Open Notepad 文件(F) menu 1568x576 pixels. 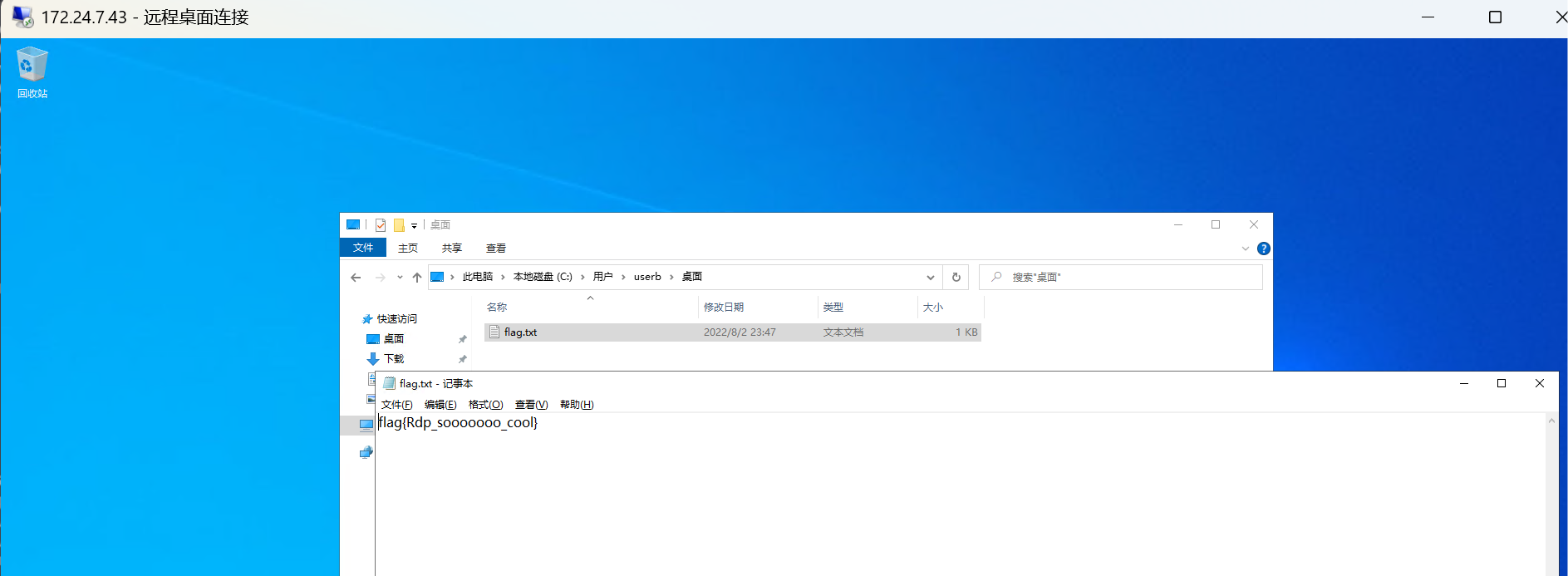(x=397, y=405)
